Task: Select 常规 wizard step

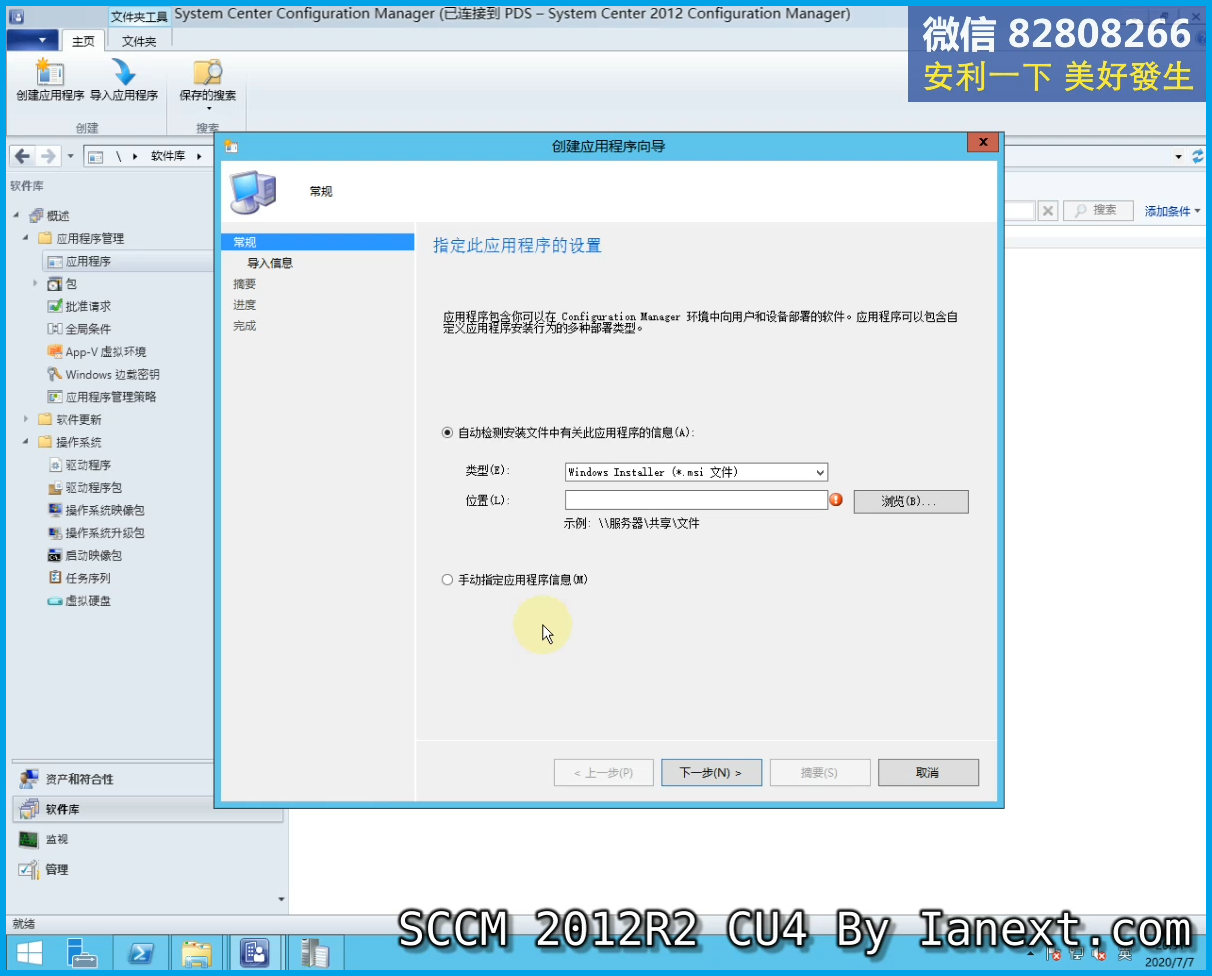Action: (317, 242)
